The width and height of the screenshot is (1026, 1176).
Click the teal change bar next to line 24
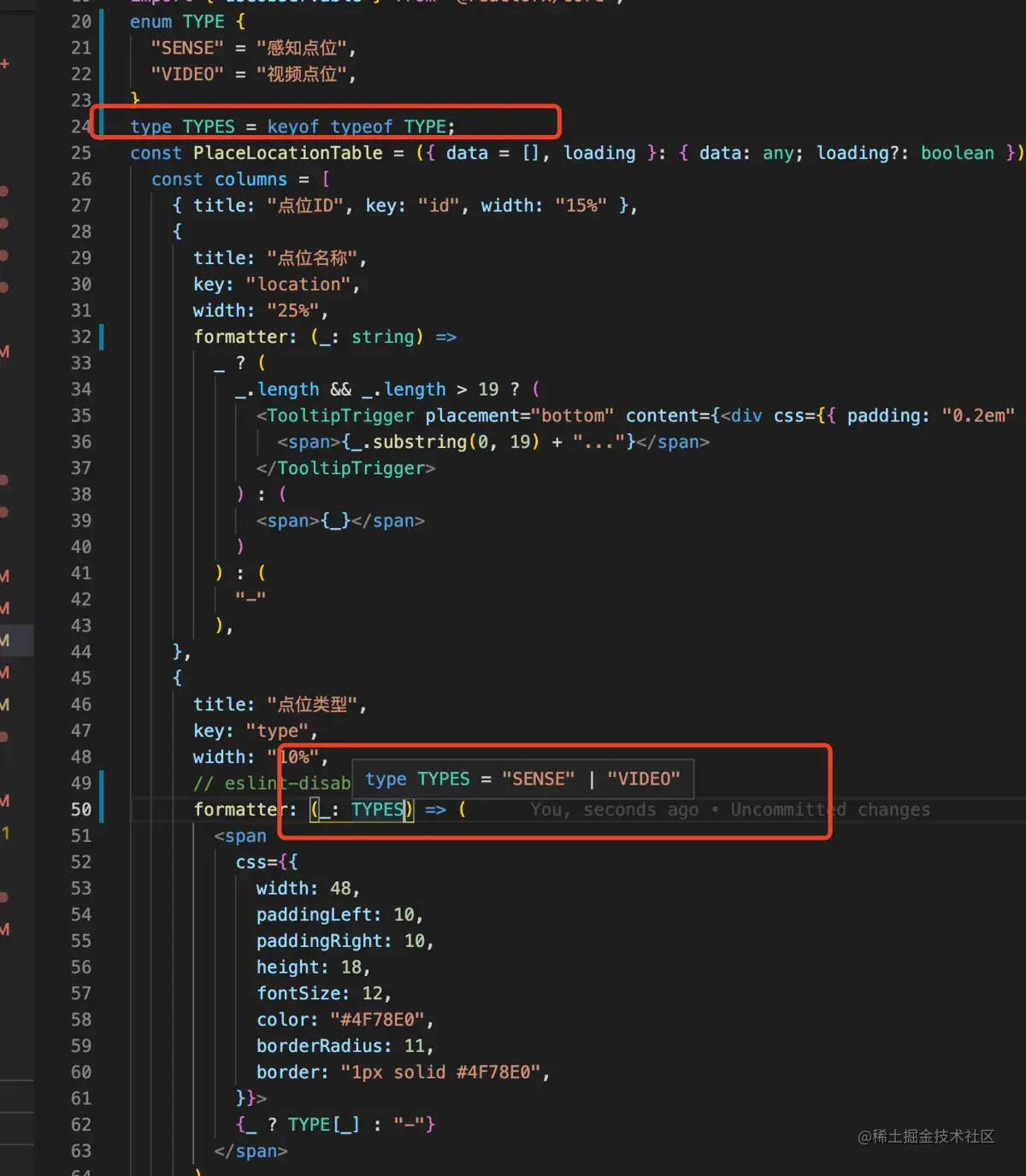tap(101, 126)
